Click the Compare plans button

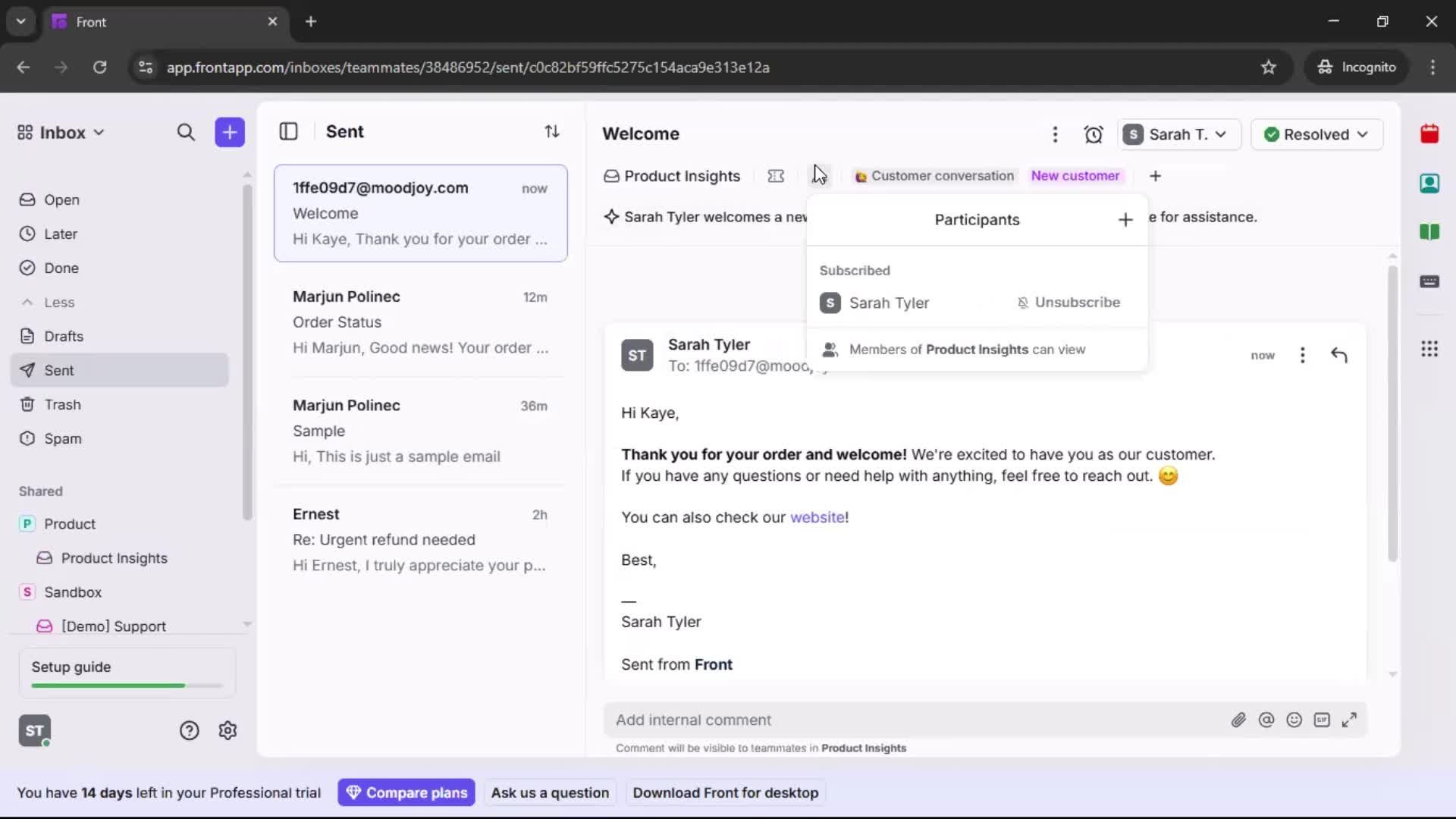406,792
